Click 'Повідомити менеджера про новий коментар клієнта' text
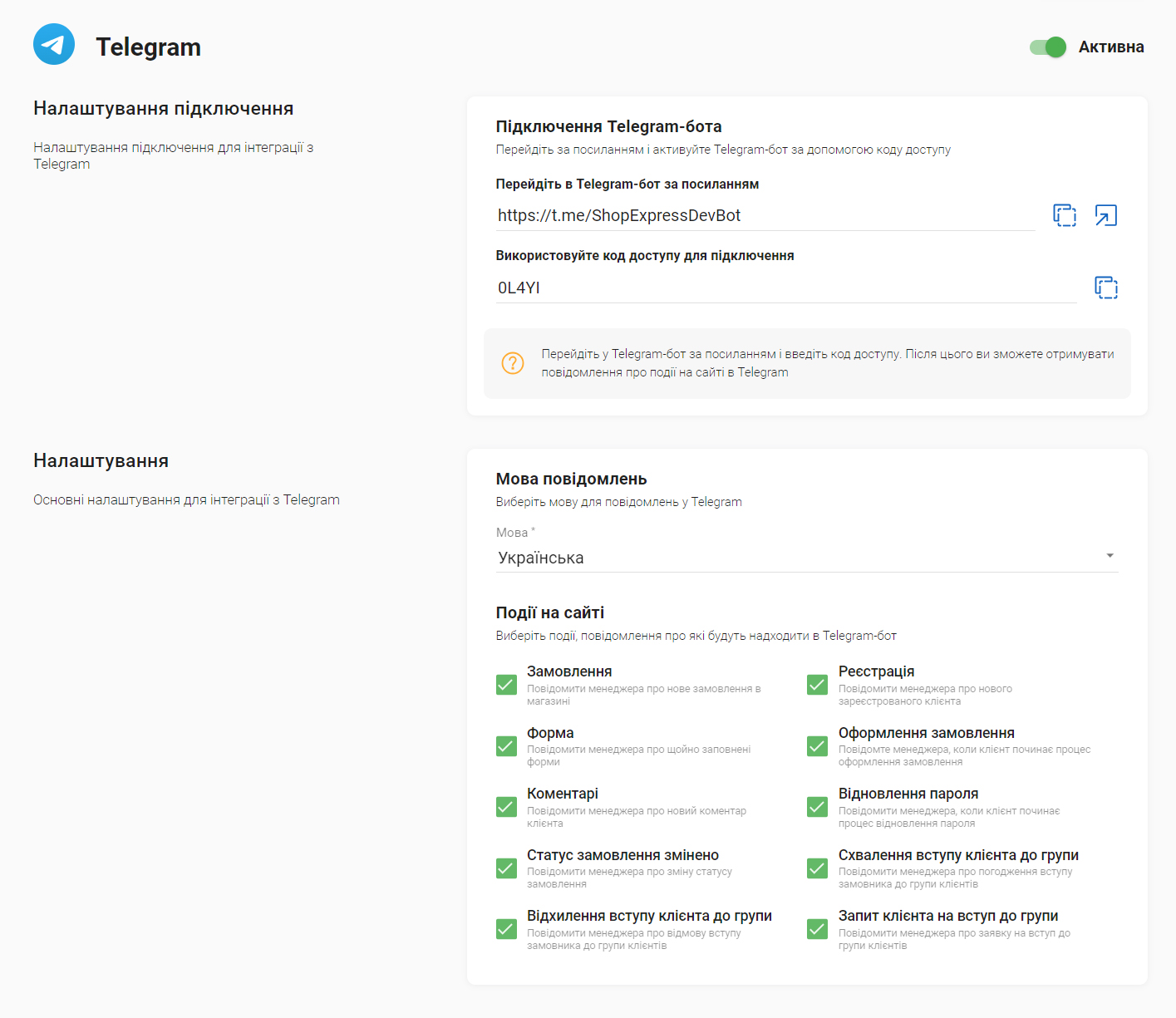Viewport: 1176px width, 1018px height. point(637,817)
